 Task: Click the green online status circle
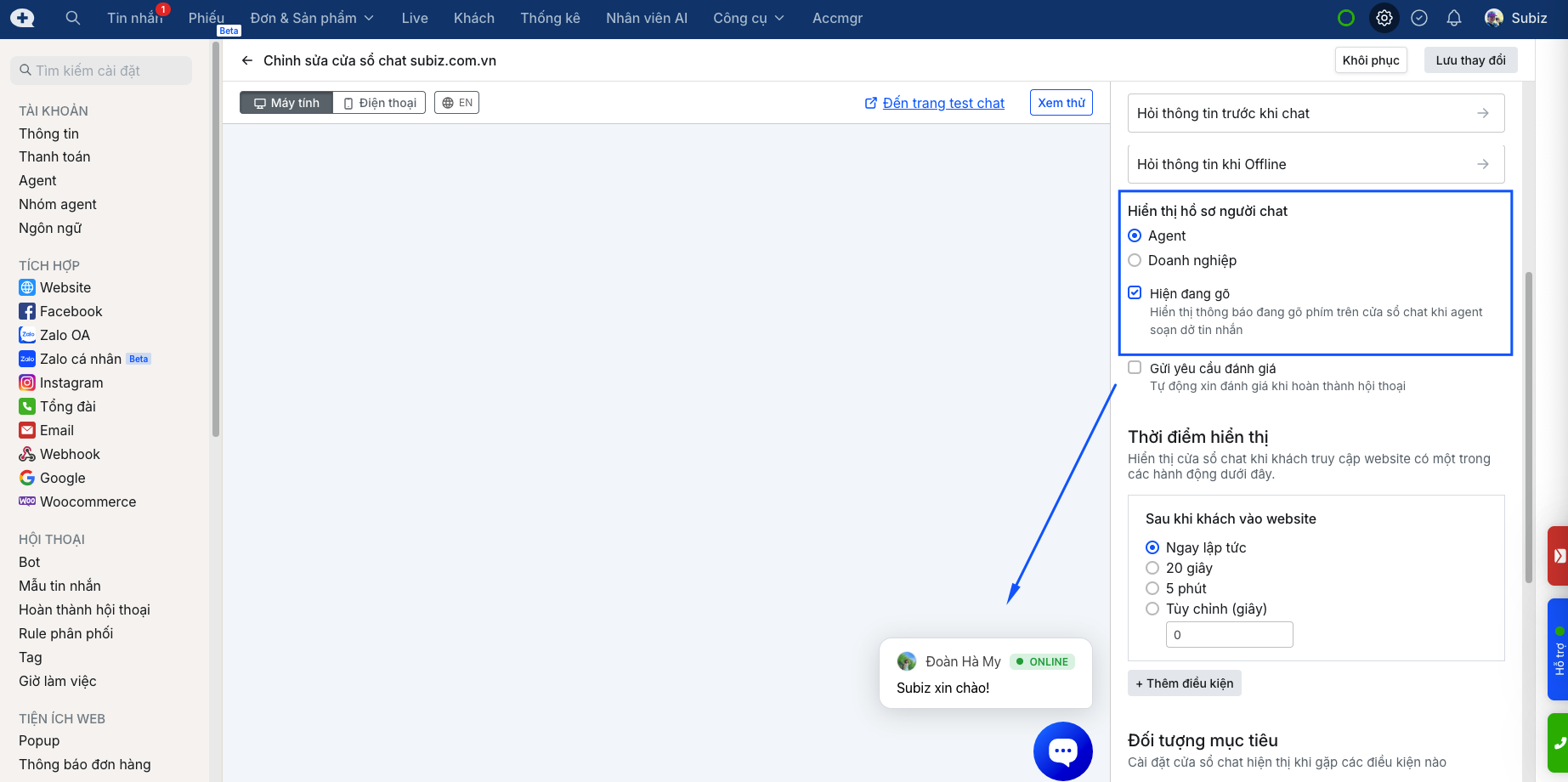pyautogui.click(x=1346, y=18)
